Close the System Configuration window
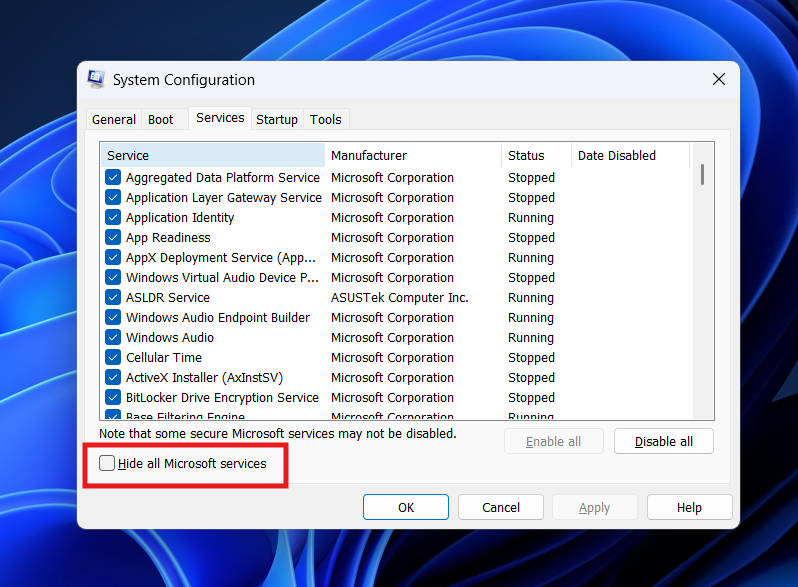 719,79
